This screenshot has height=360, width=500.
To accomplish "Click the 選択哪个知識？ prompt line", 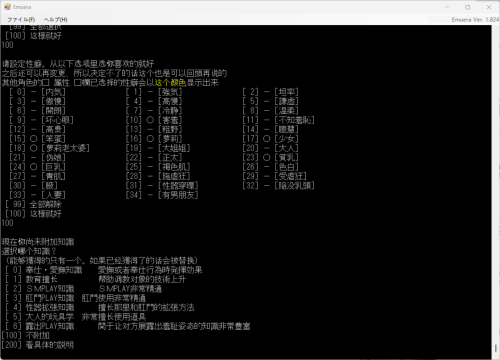I will coord(29,251).
